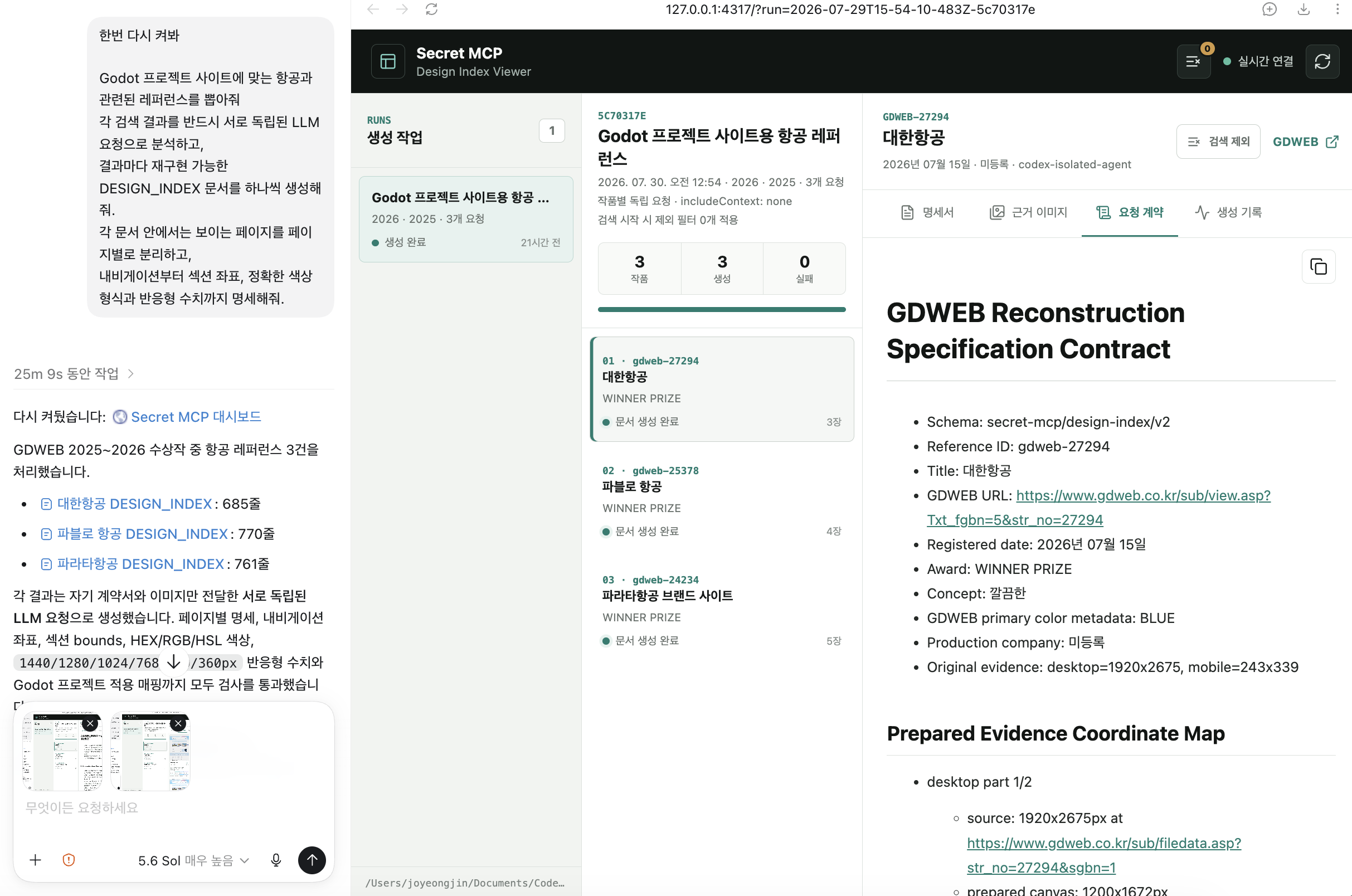Remove the second attached screenshot
Viewport: 1352px width, 896px height.
(178, 723)
